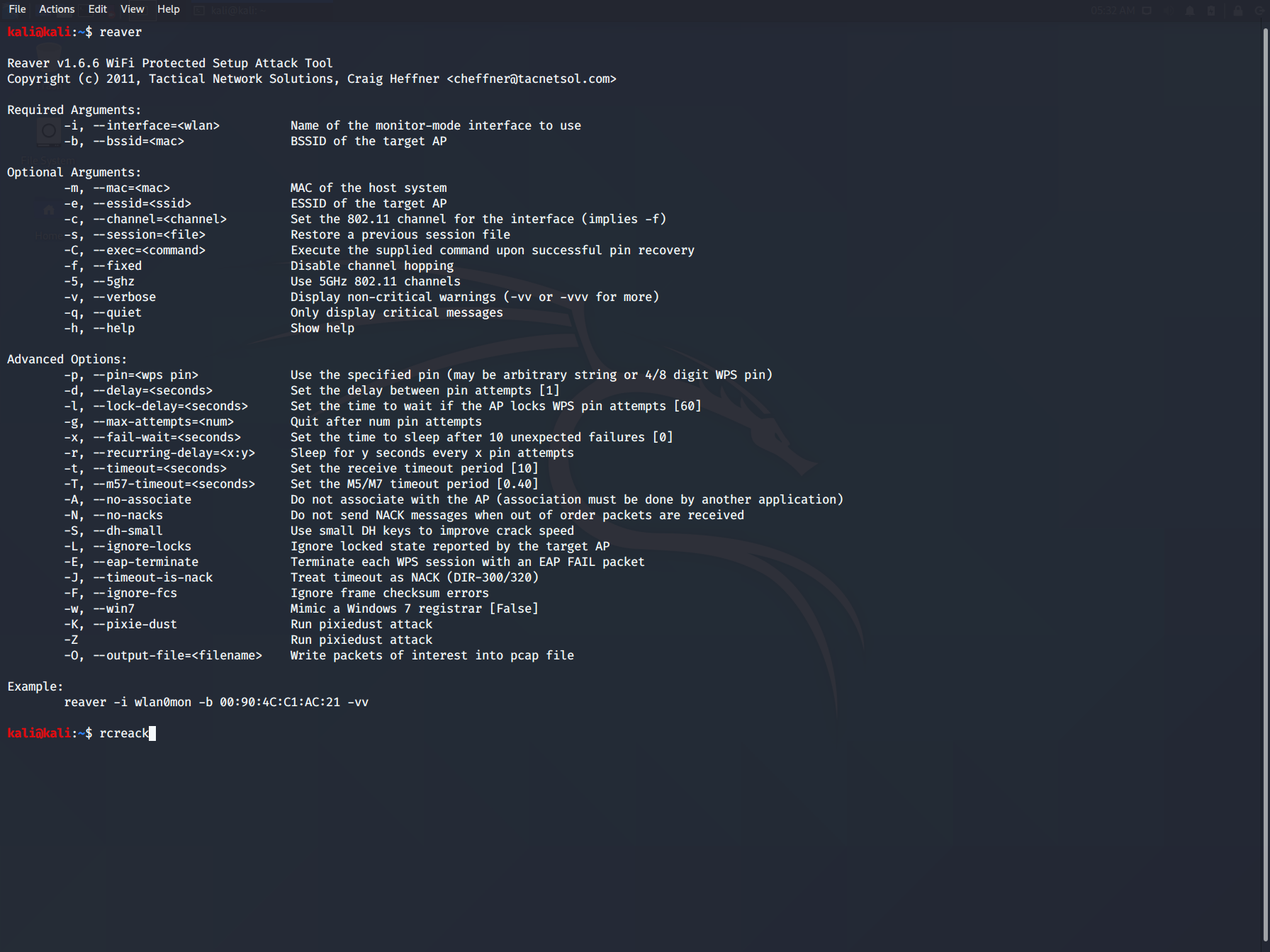Click the '-d, --delay=<seconds>' option
The image size is (1270, 952).
[138, 390]
